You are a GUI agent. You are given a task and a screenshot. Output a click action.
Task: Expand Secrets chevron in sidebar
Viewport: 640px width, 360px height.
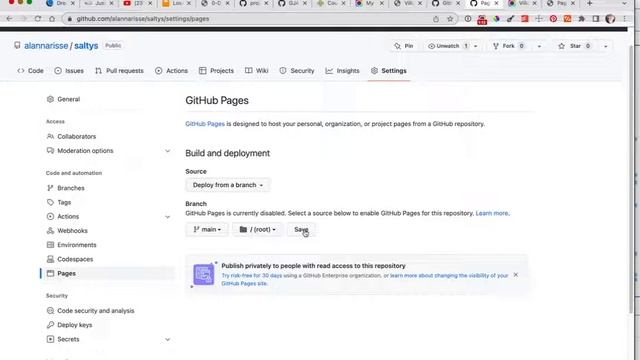167,339
